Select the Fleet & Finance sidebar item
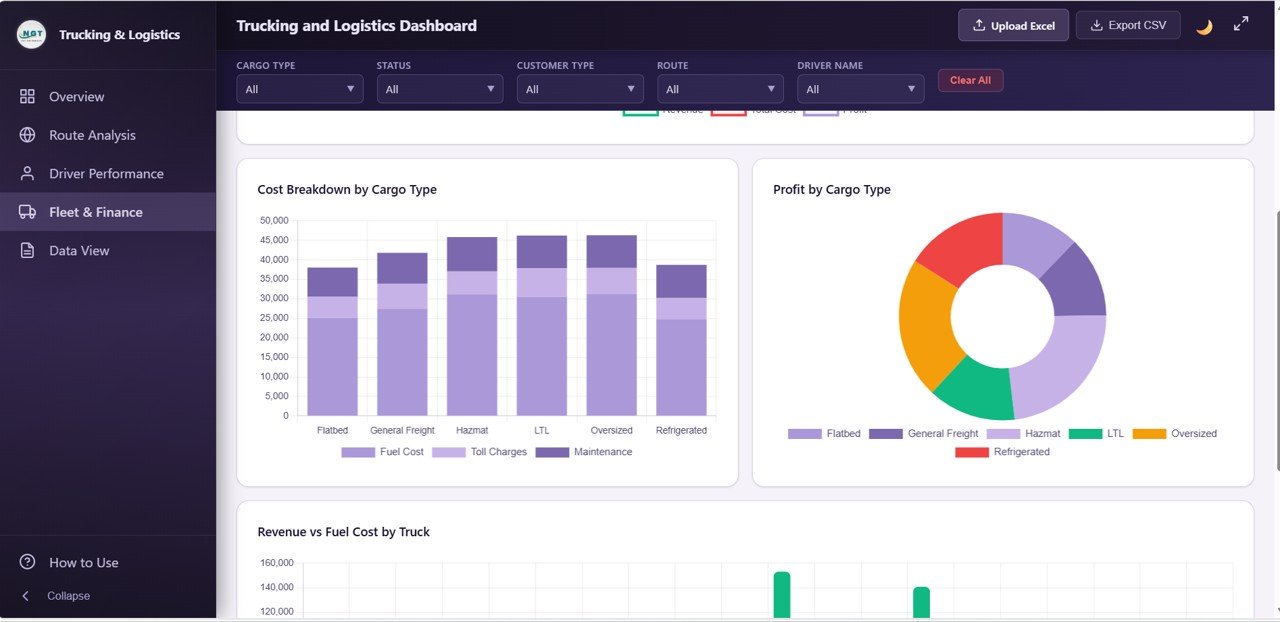Image resolution: width=1280 pixels, height=622 pixels. point(96,211)
